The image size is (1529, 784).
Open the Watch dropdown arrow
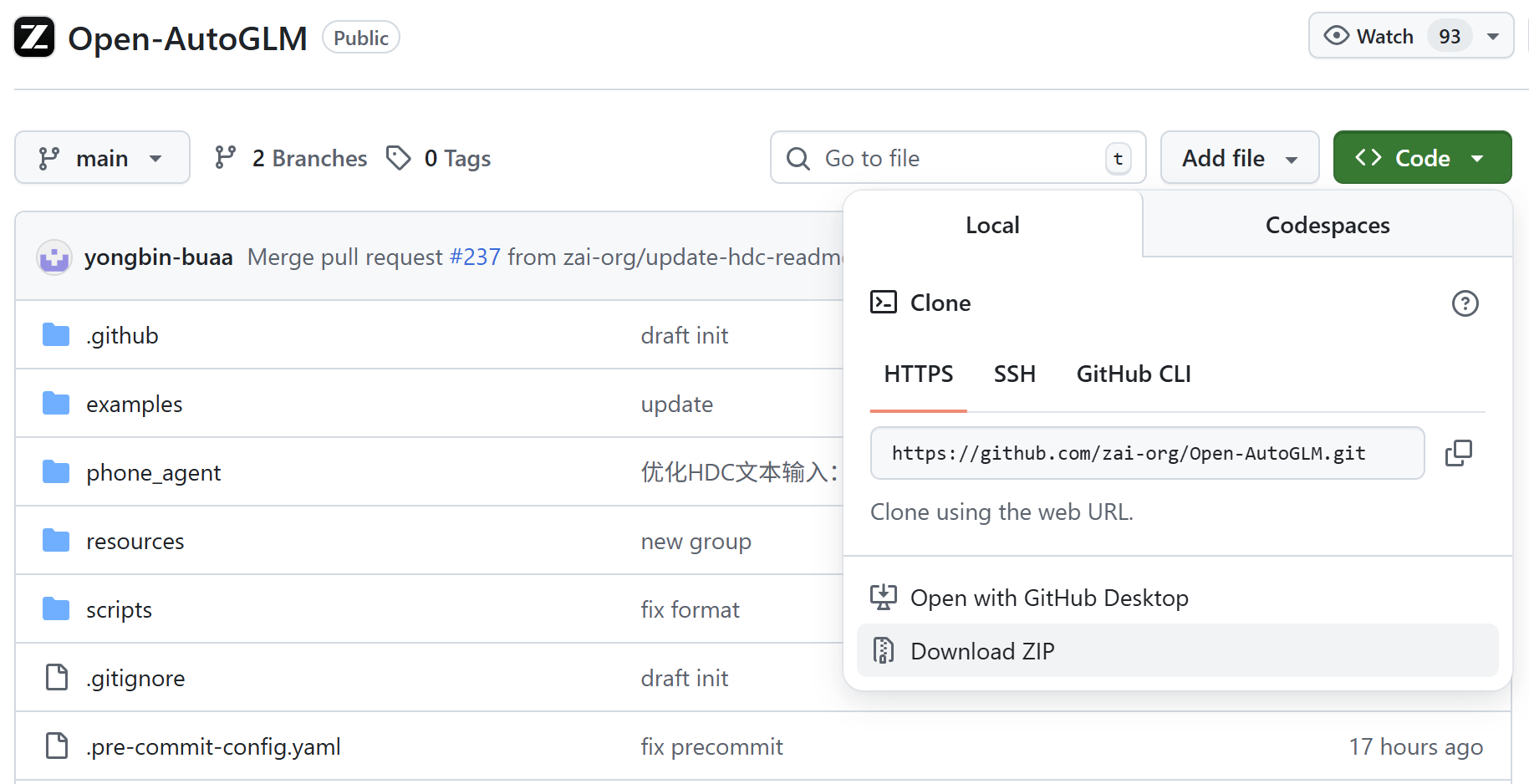tap(1493, 37)
